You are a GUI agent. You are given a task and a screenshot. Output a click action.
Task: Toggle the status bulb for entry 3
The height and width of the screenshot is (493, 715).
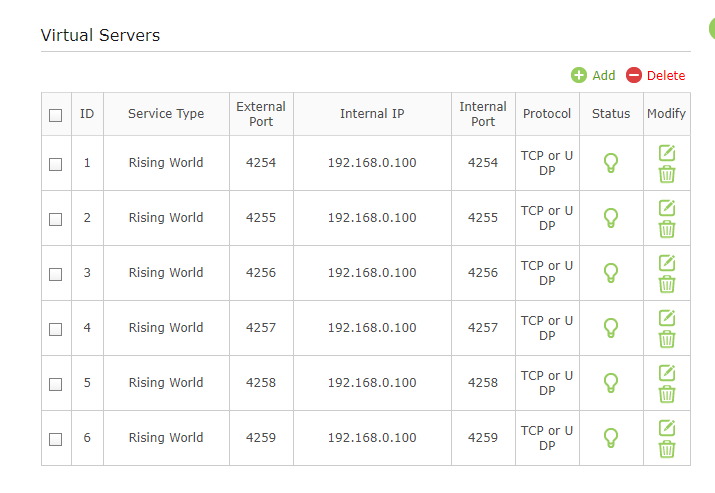611,273
